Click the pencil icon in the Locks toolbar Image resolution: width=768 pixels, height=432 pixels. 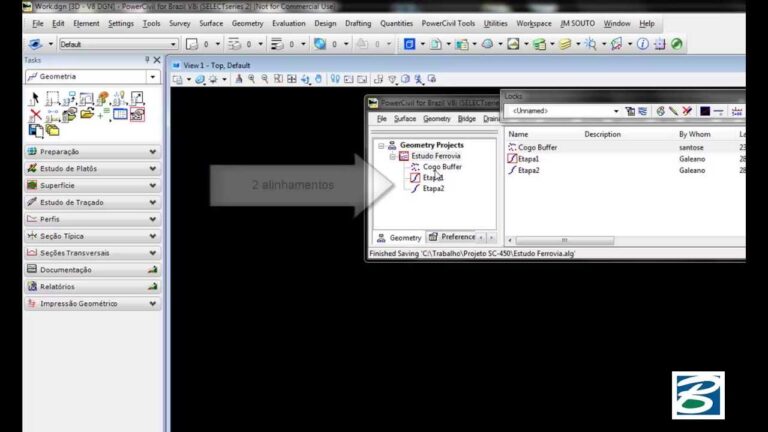point(673,111)
